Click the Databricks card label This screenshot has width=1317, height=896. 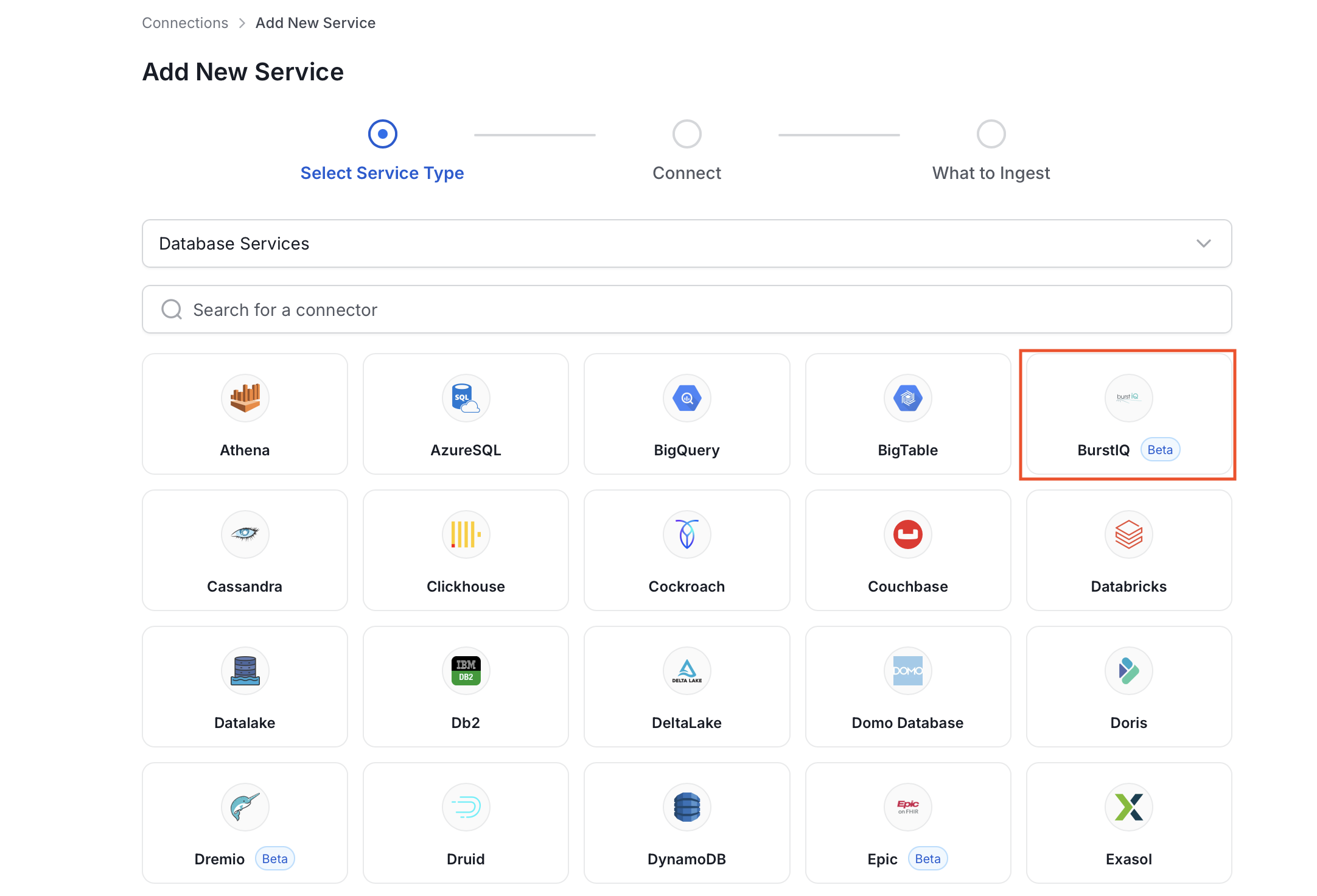click(1128, 587)
